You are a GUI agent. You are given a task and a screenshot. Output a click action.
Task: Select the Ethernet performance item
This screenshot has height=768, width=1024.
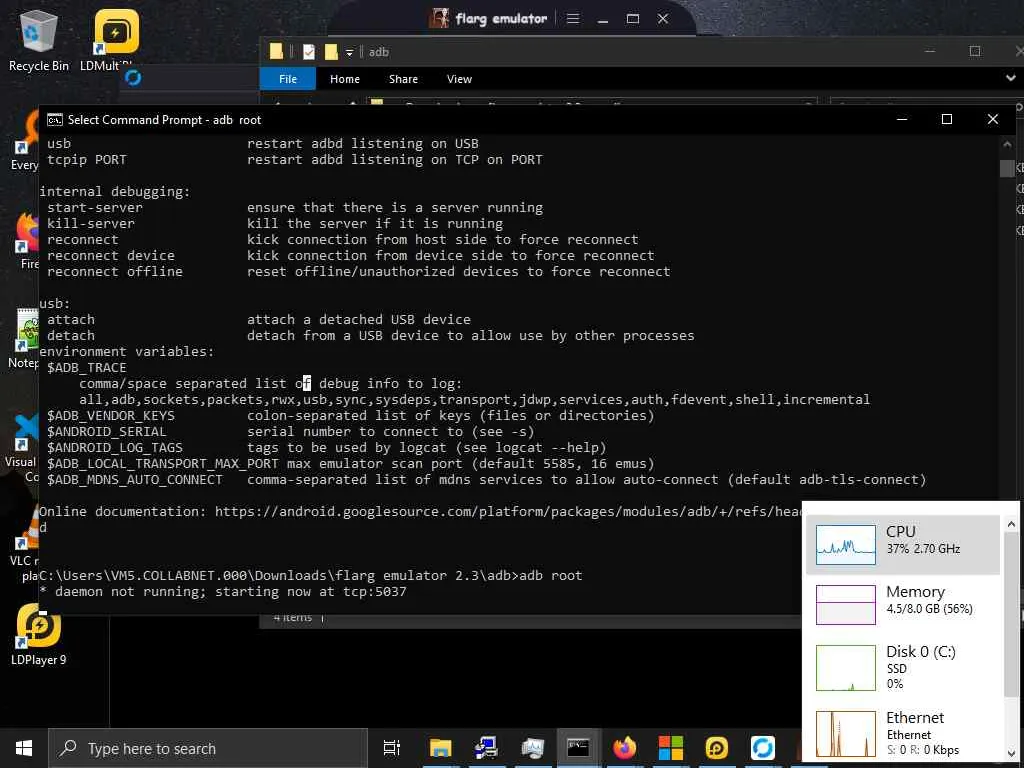click(x=903, y=734)
